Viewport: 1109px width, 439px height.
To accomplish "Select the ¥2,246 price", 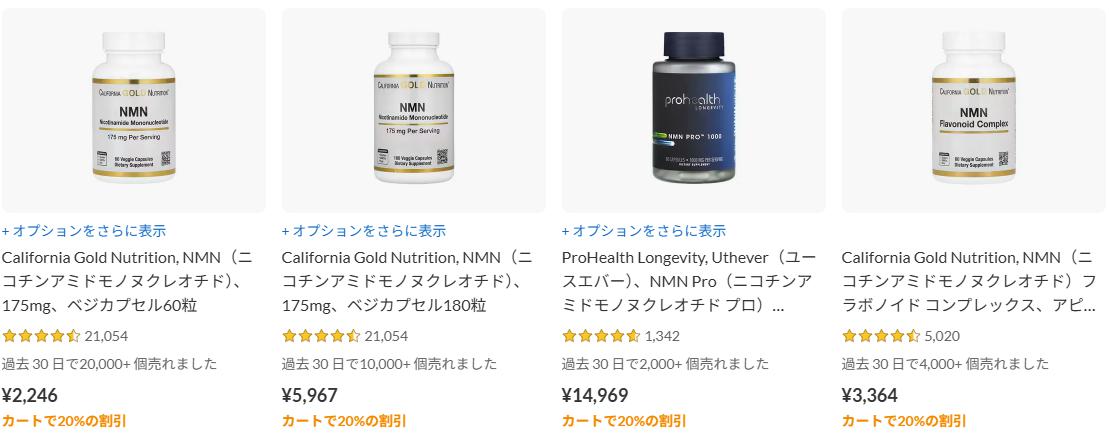I will 30,395.
